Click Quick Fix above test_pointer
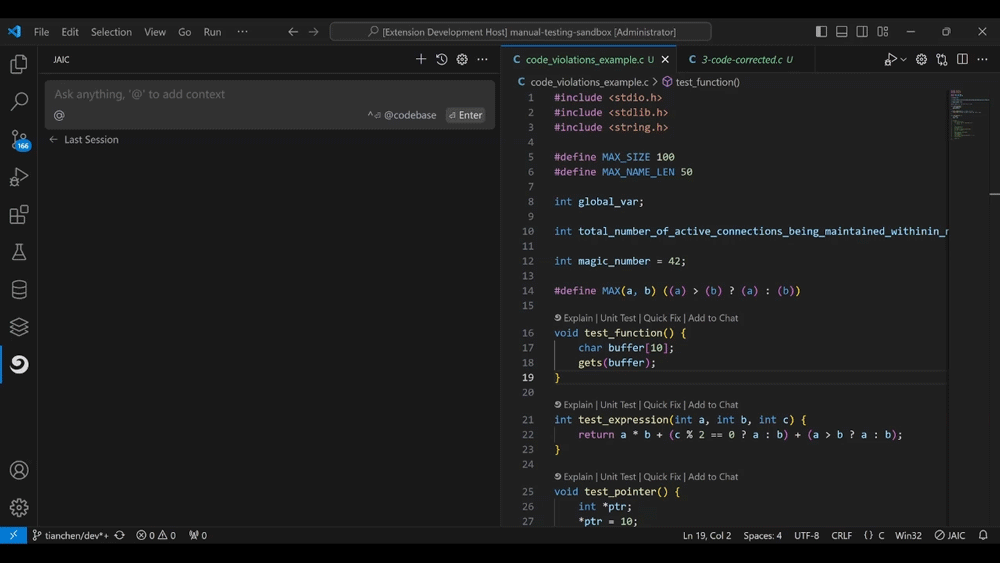The width and height of the screenshot is (1000, 563). [662, 477]
